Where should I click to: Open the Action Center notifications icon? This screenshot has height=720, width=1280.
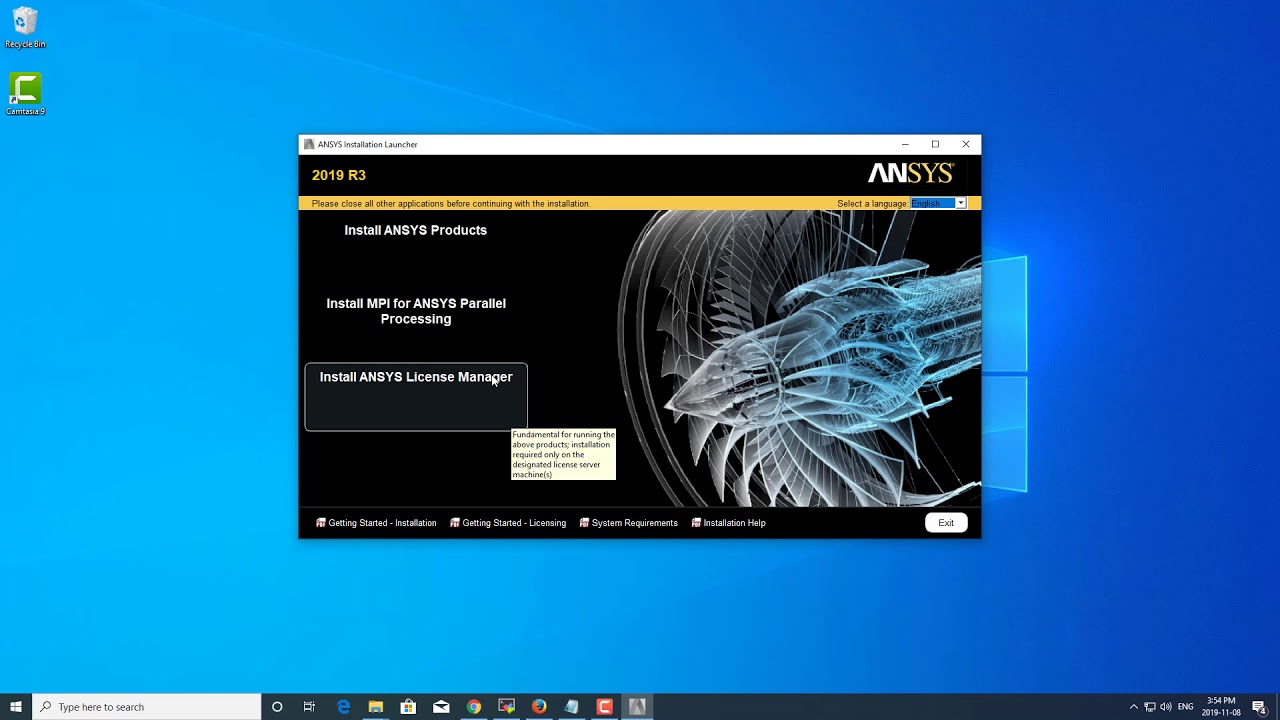coord(1259,707)
